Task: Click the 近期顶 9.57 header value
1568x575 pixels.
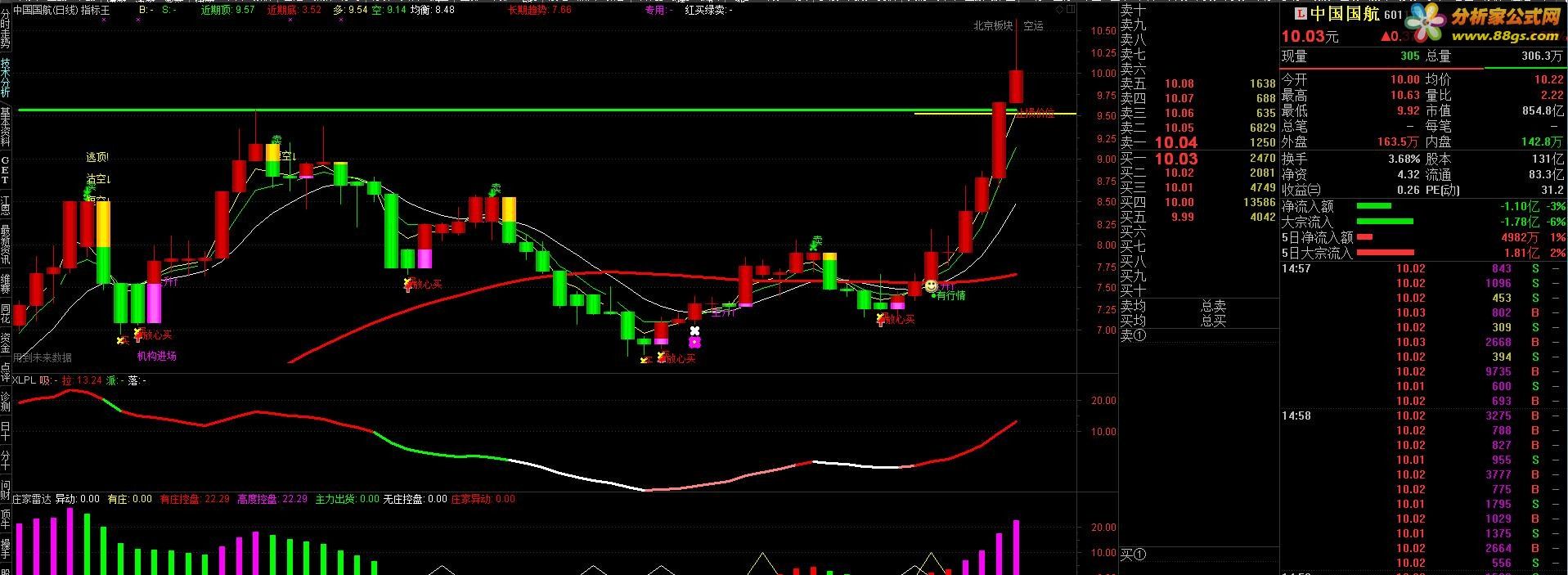Action: [227, 11]
